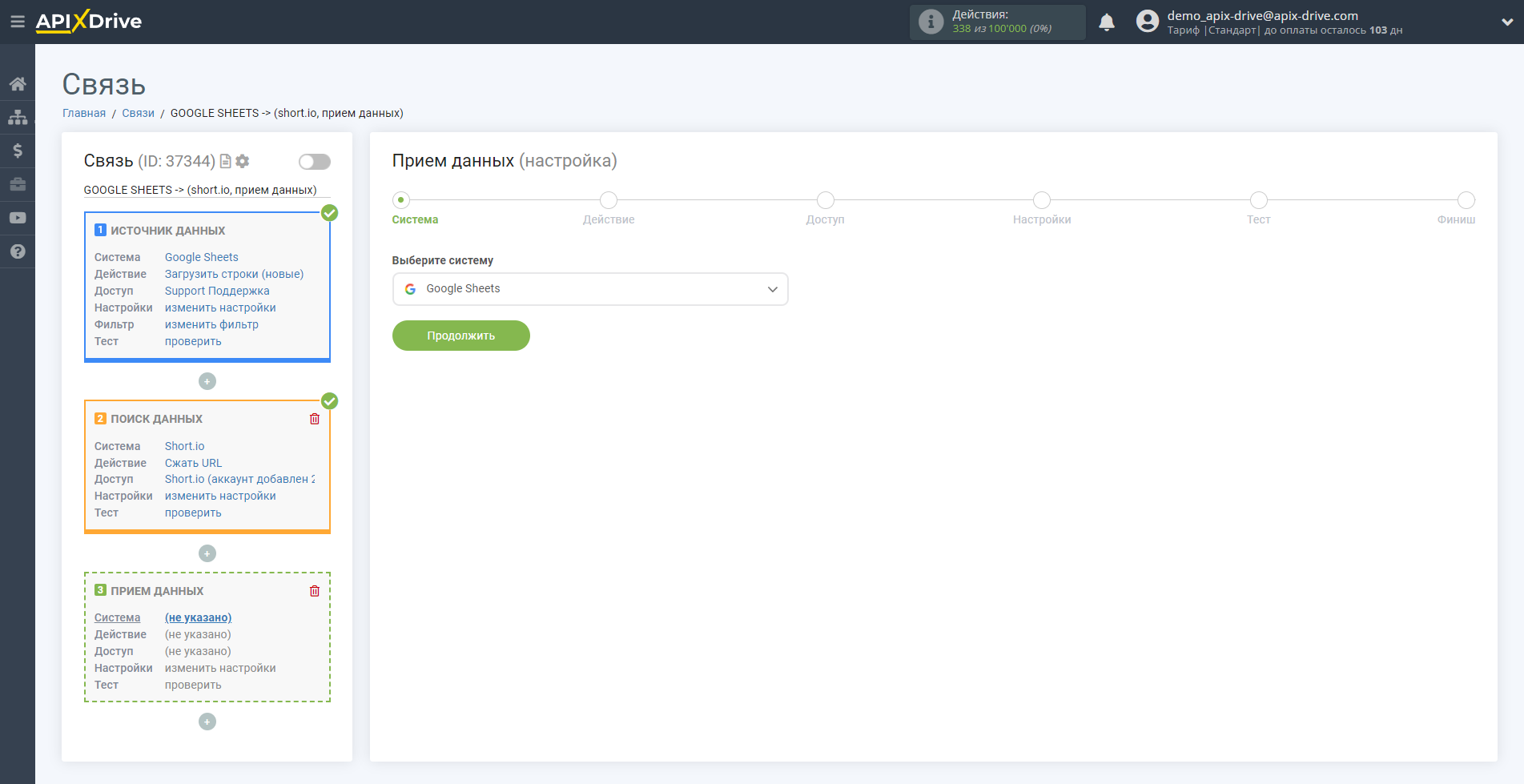Image resolution: width=1524 pixels, height=784 pixels.
Task: Click изменить настройки in Источник данных
Action: [220, 308]
